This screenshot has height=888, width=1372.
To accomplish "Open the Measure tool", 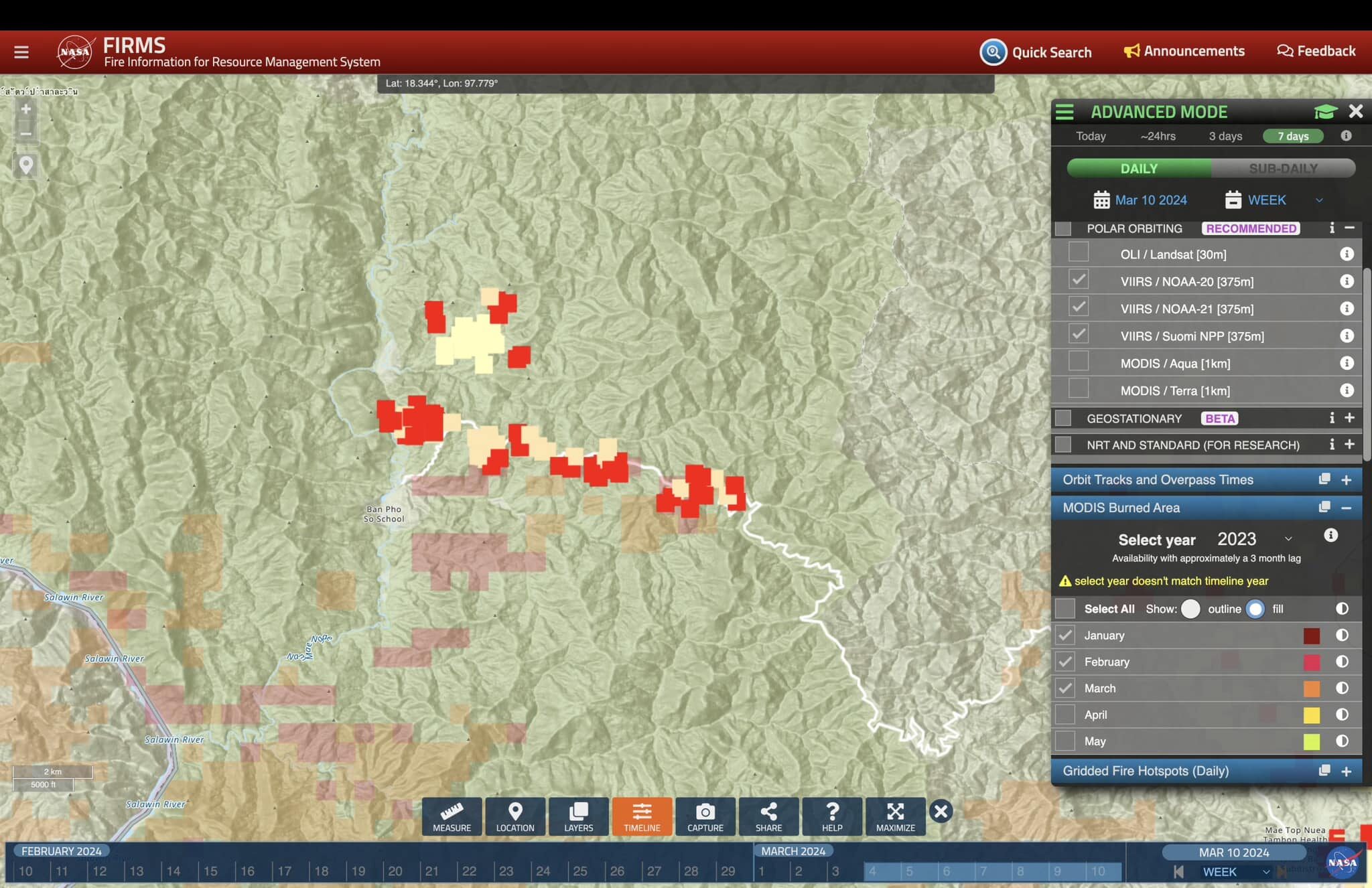I will [452, 816].
